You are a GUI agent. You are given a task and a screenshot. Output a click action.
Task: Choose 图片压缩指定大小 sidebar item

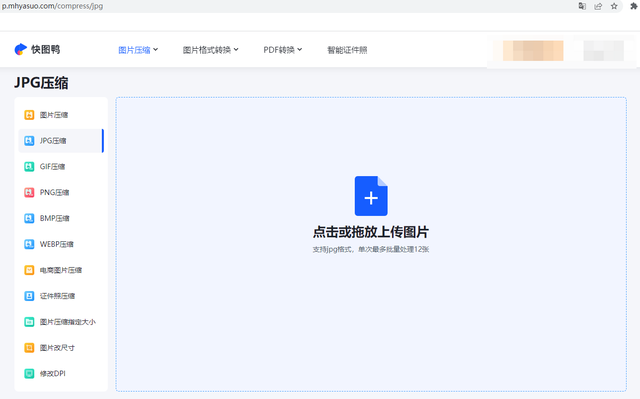[x=61, y=322]
